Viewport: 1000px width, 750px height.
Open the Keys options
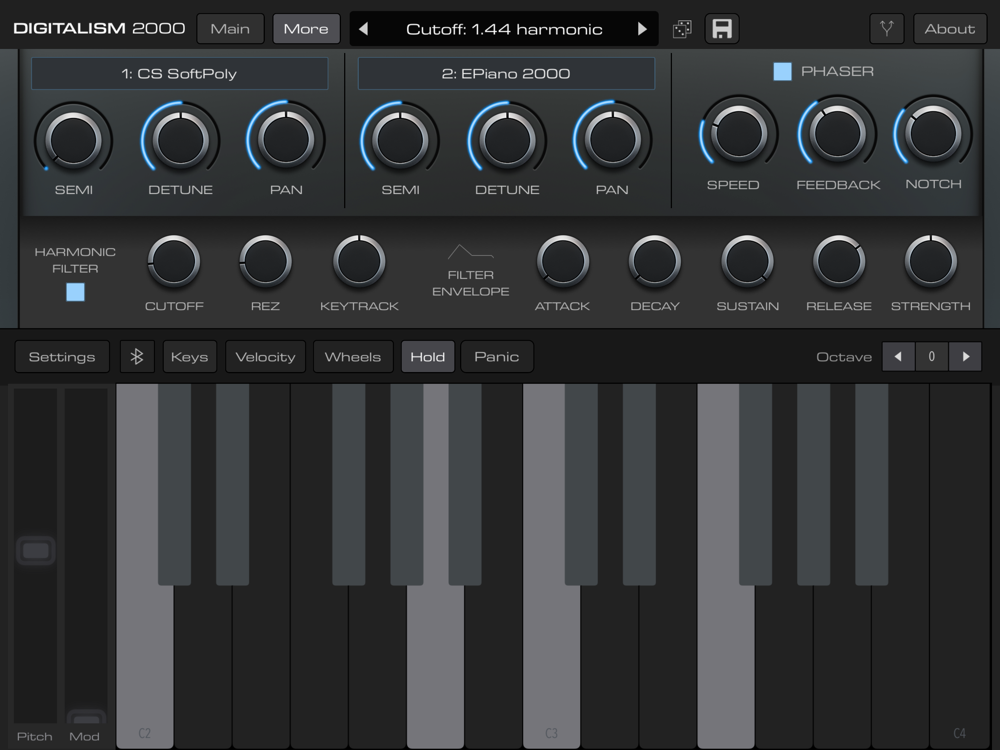pos(189,357)
